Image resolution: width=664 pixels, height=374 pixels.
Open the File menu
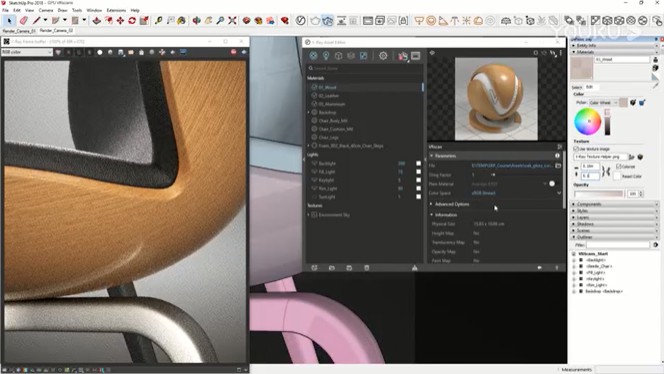6,10
